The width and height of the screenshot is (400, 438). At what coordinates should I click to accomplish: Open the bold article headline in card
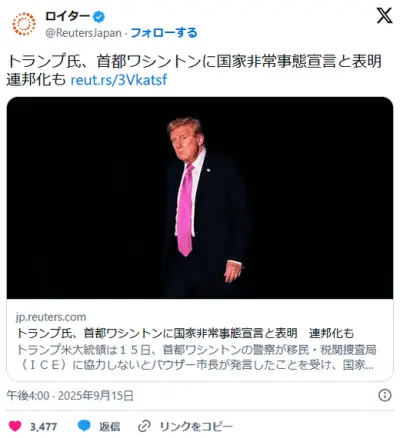point(185,333)
